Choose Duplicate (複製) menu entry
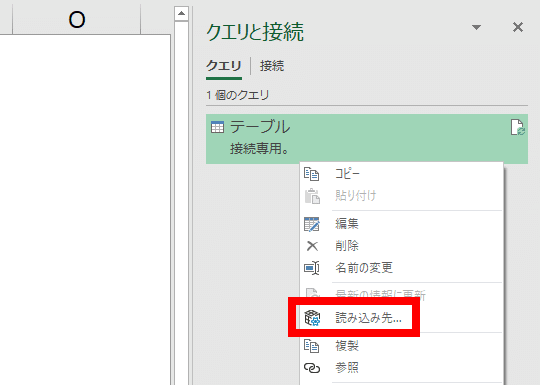 click(347, 346)
